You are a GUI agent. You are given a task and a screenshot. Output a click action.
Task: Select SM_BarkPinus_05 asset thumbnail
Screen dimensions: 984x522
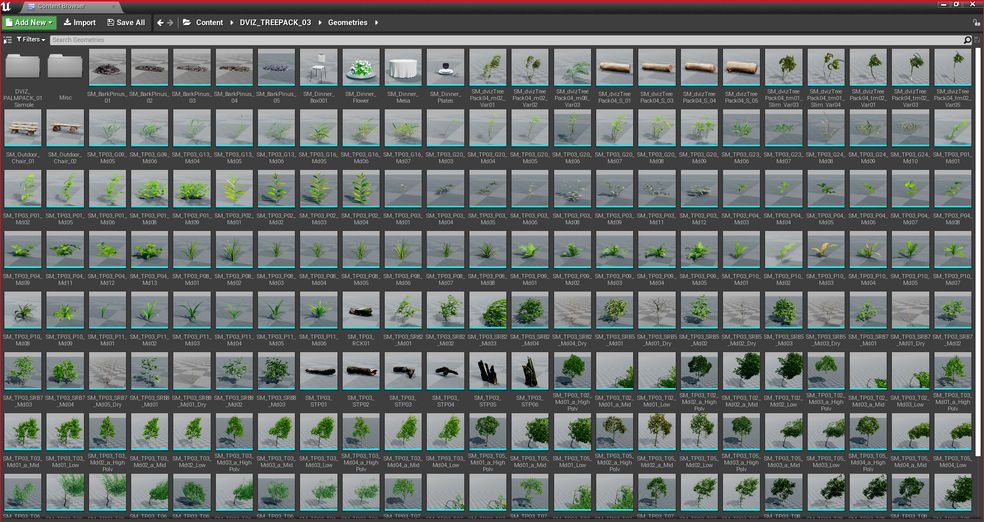tap(276, 67)
